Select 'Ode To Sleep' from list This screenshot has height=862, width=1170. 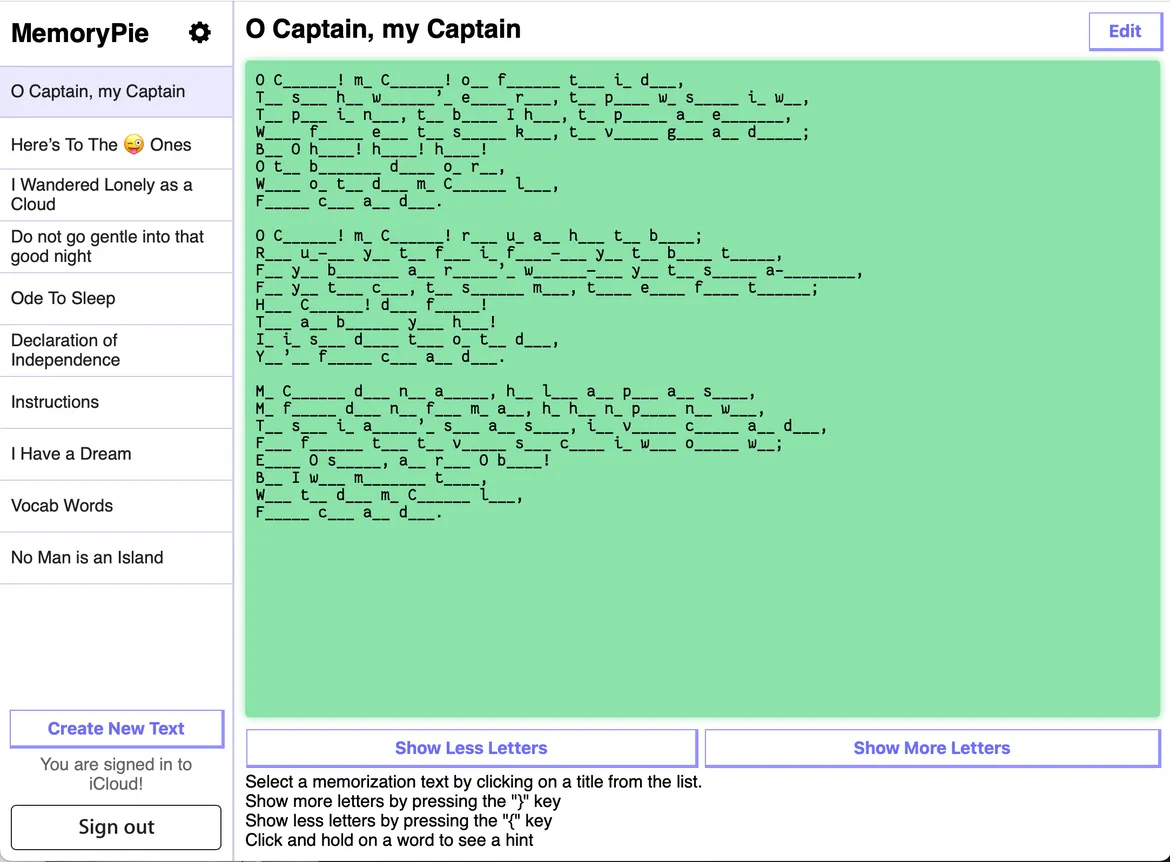click(63, 298)
